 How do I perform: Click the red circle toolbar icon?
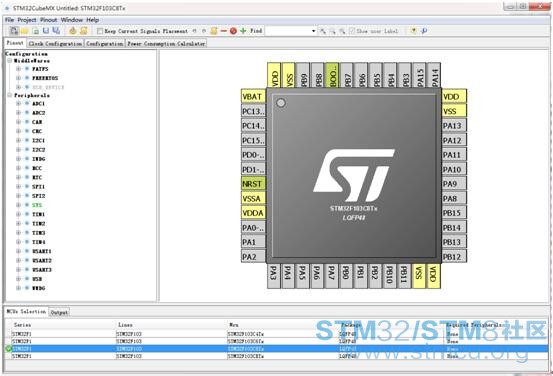233,31
